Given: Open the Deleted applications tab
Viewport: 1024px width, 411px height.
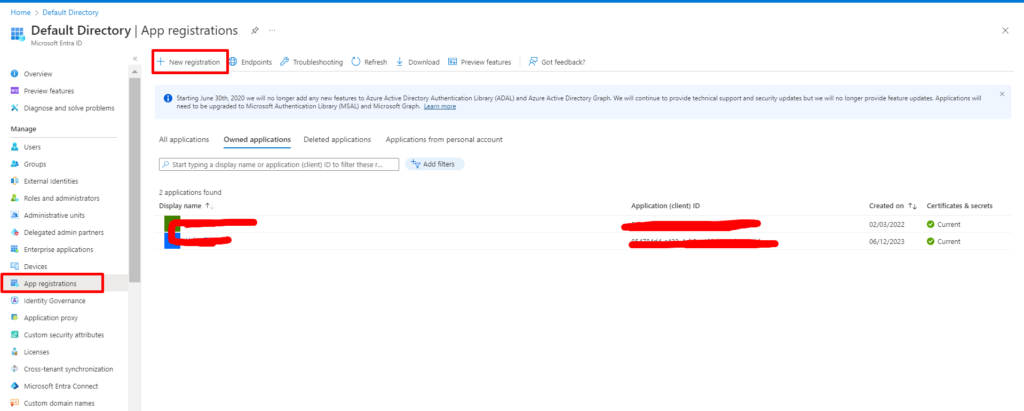Looking at the screenshot, I should point(337,139).
